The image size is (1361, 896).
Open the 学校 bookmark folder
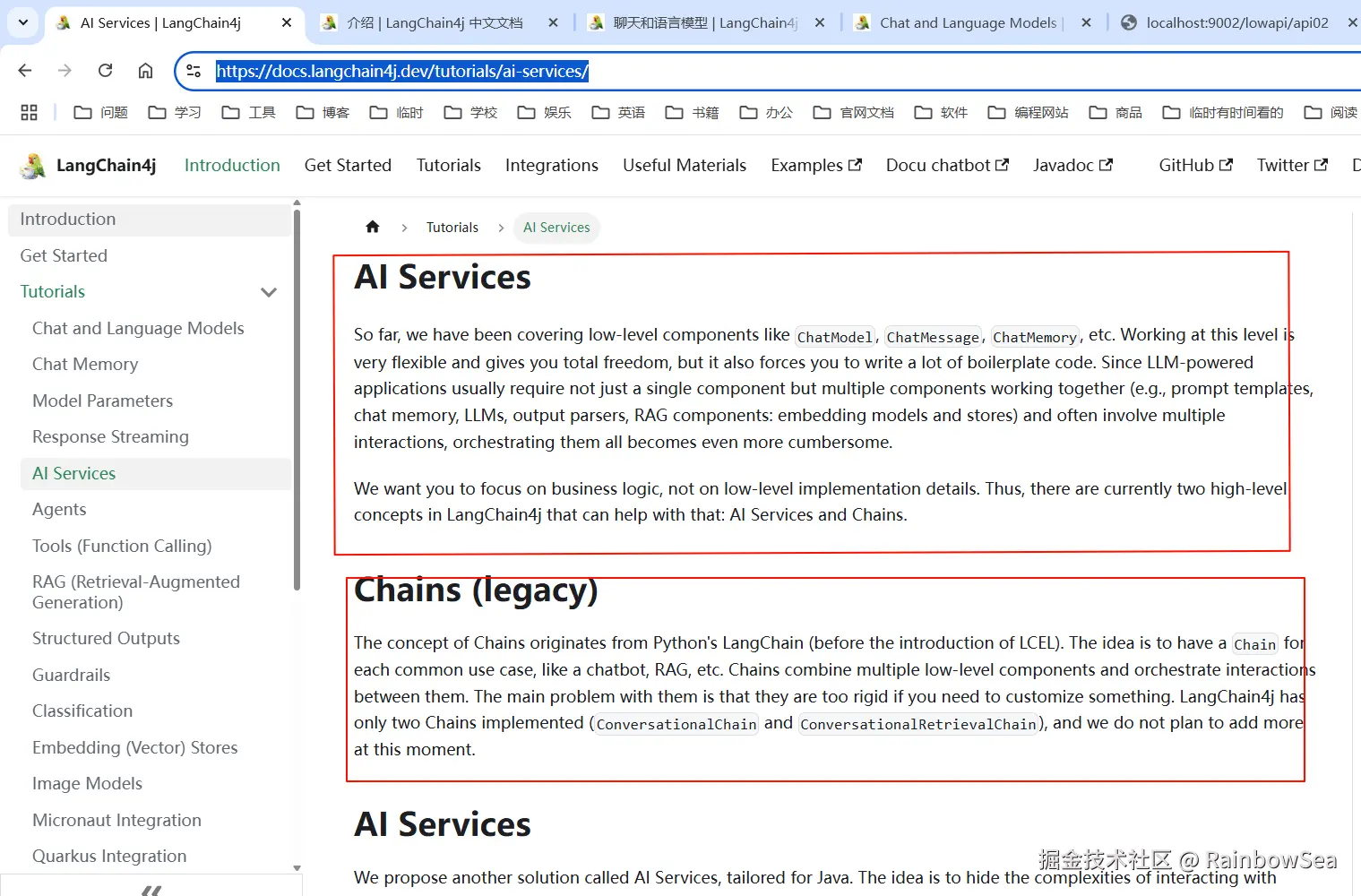click(470, 112)
